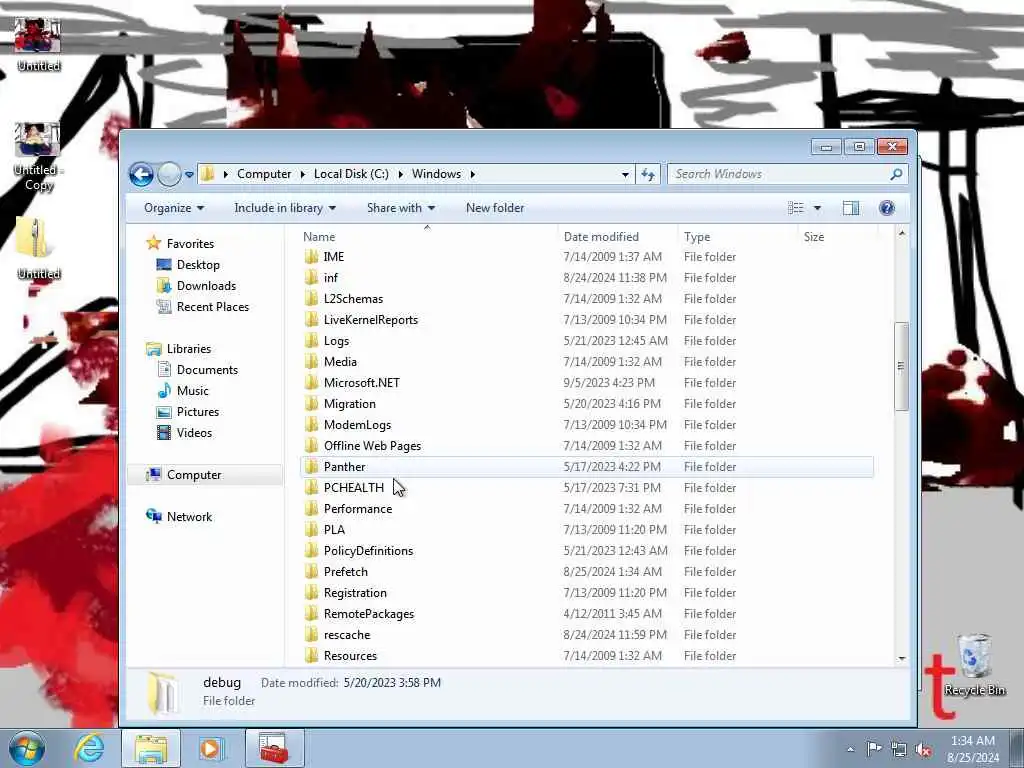The width and height of the screenshot is (1024, 768).
Task: Select the Registration folder row
Action: coord(586,593)
